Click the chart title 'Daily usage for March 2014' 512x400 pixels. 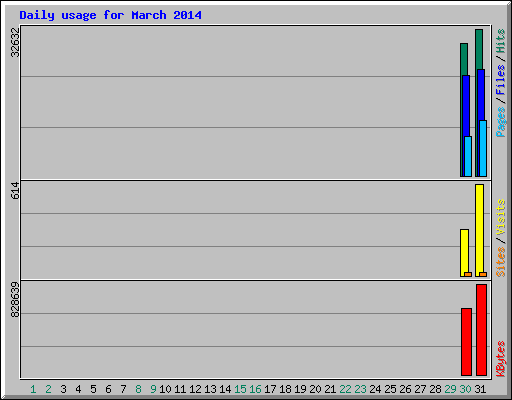coord(110,16)
